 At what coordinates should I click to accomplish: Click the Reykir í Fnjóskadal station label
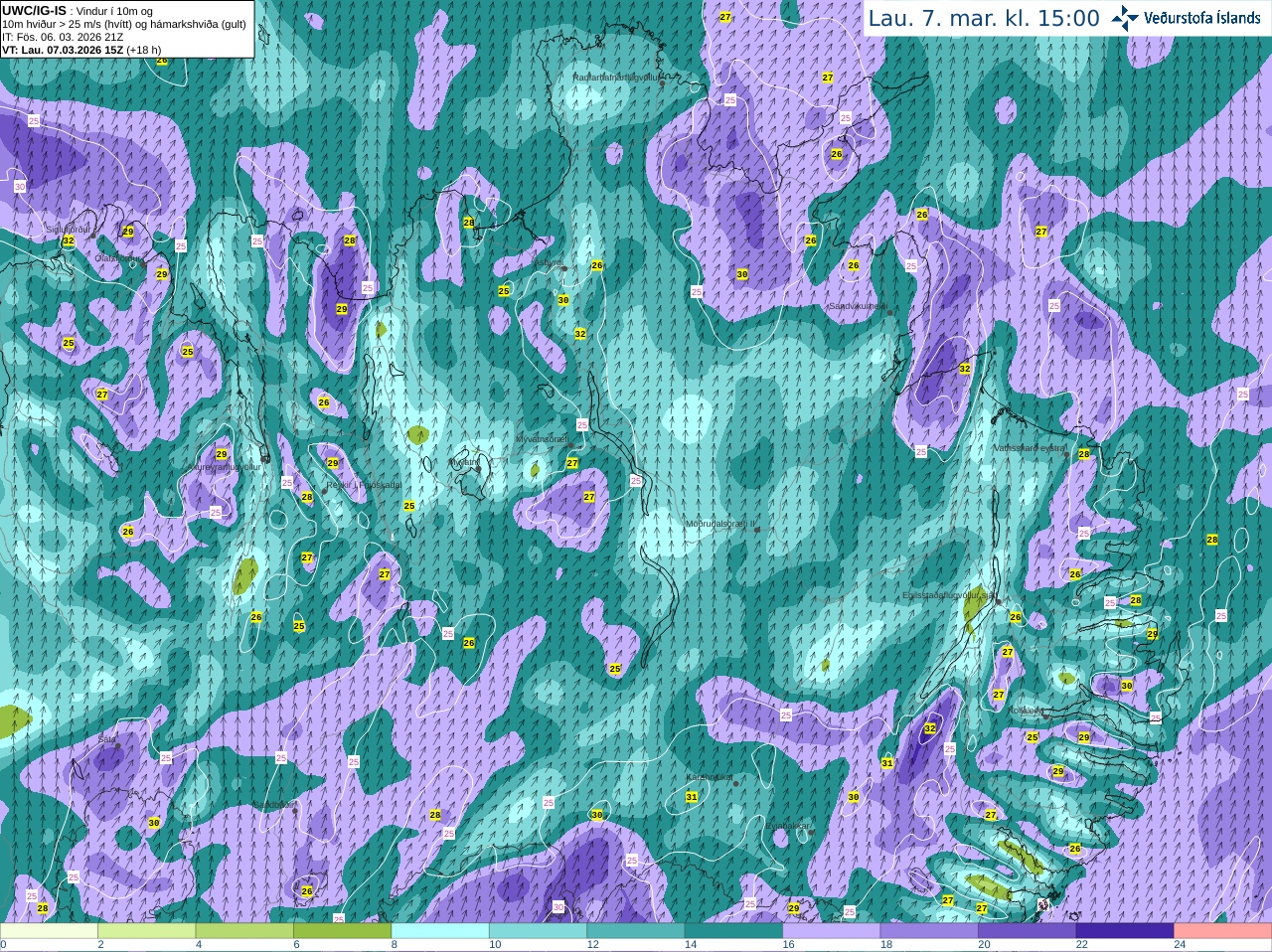click(x=365, y=484)
